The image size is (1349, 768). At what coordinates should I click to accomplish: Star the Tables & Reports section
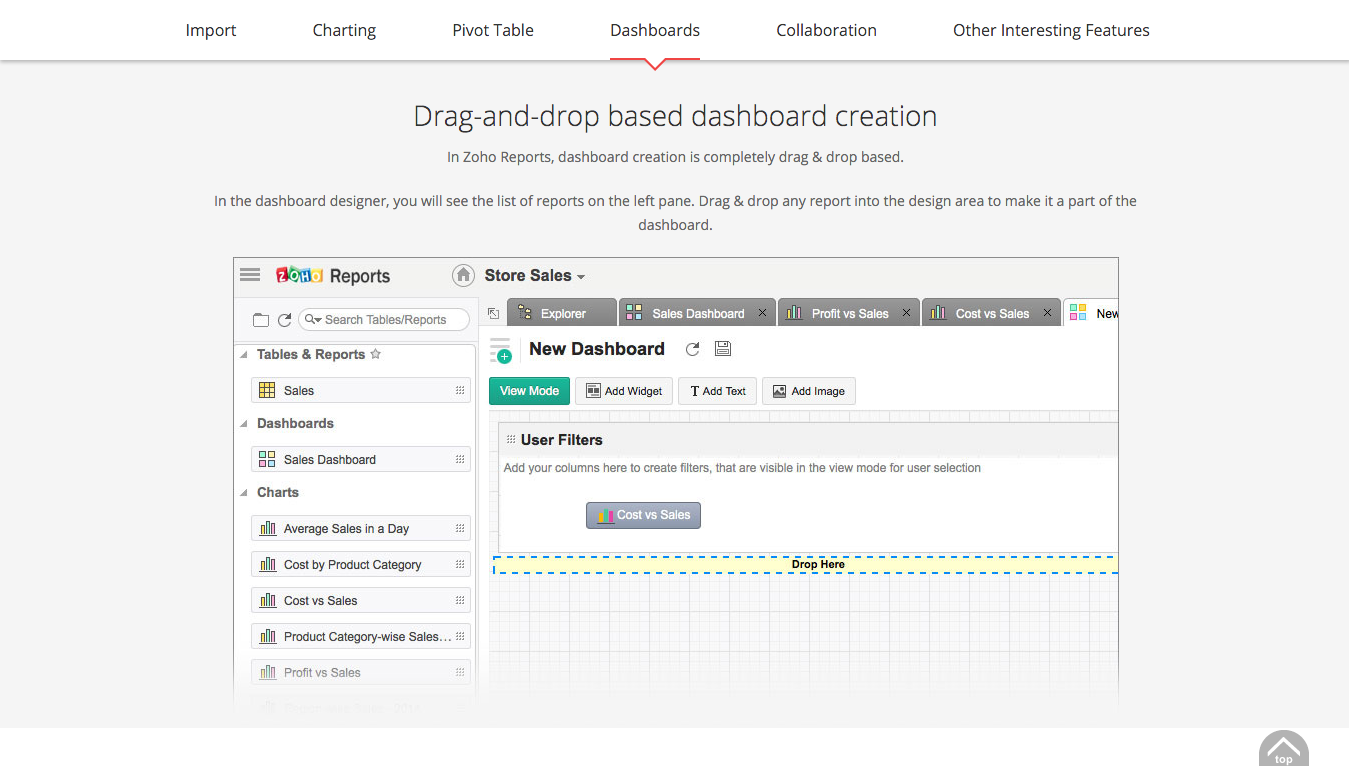(x=376, y=354)
